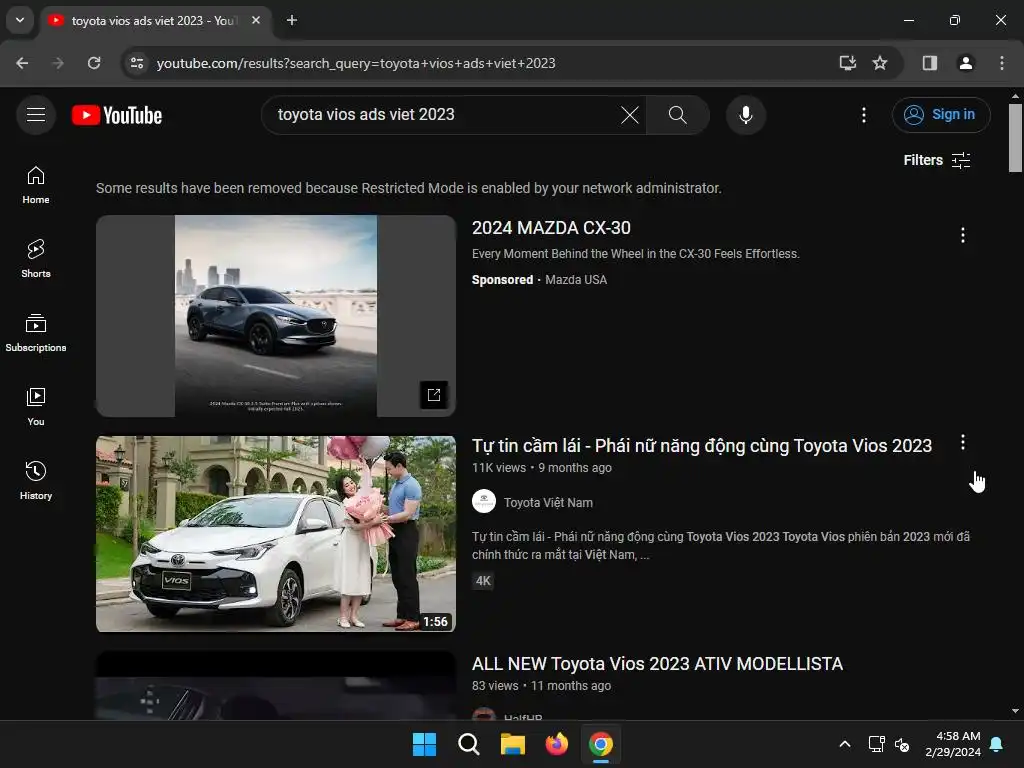Click the 83 views • 11 months ago text
The width and height of the screenshot is (1024, 768).
[x=541, y=686]
